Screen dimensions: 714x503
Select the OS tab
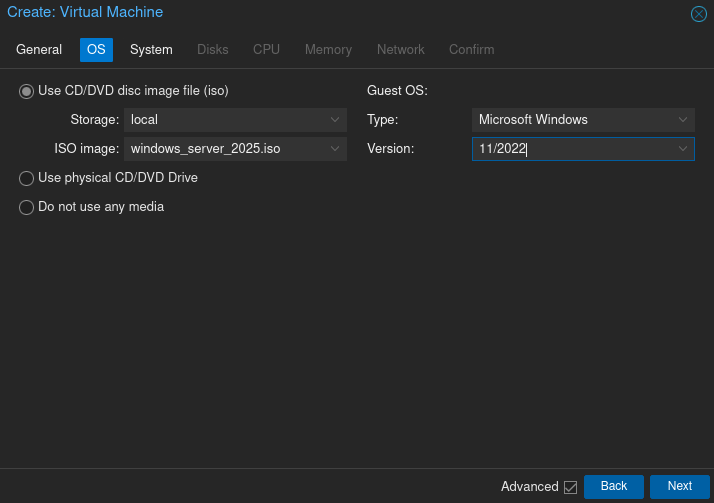96,50
